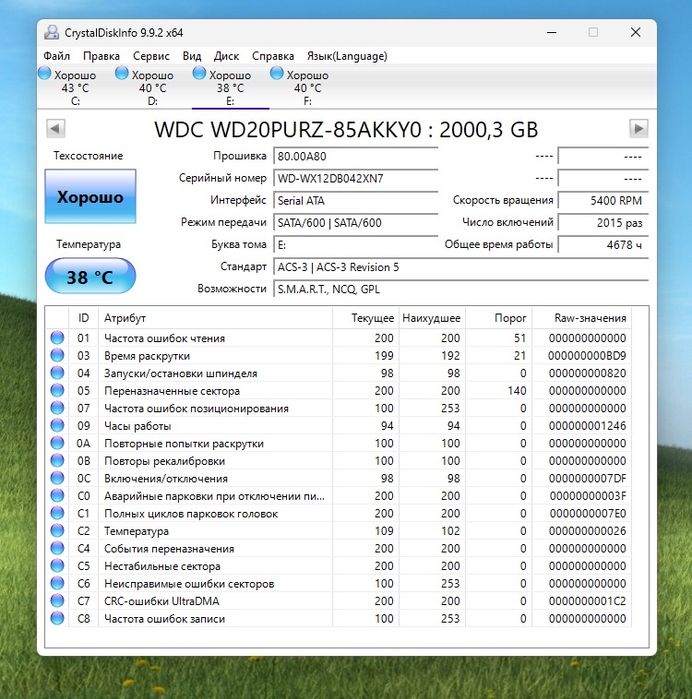Viewport: 692px width, 699px height.
Task: Click status orb for attribute C7 CRC errors
Action: pos(57,601)
